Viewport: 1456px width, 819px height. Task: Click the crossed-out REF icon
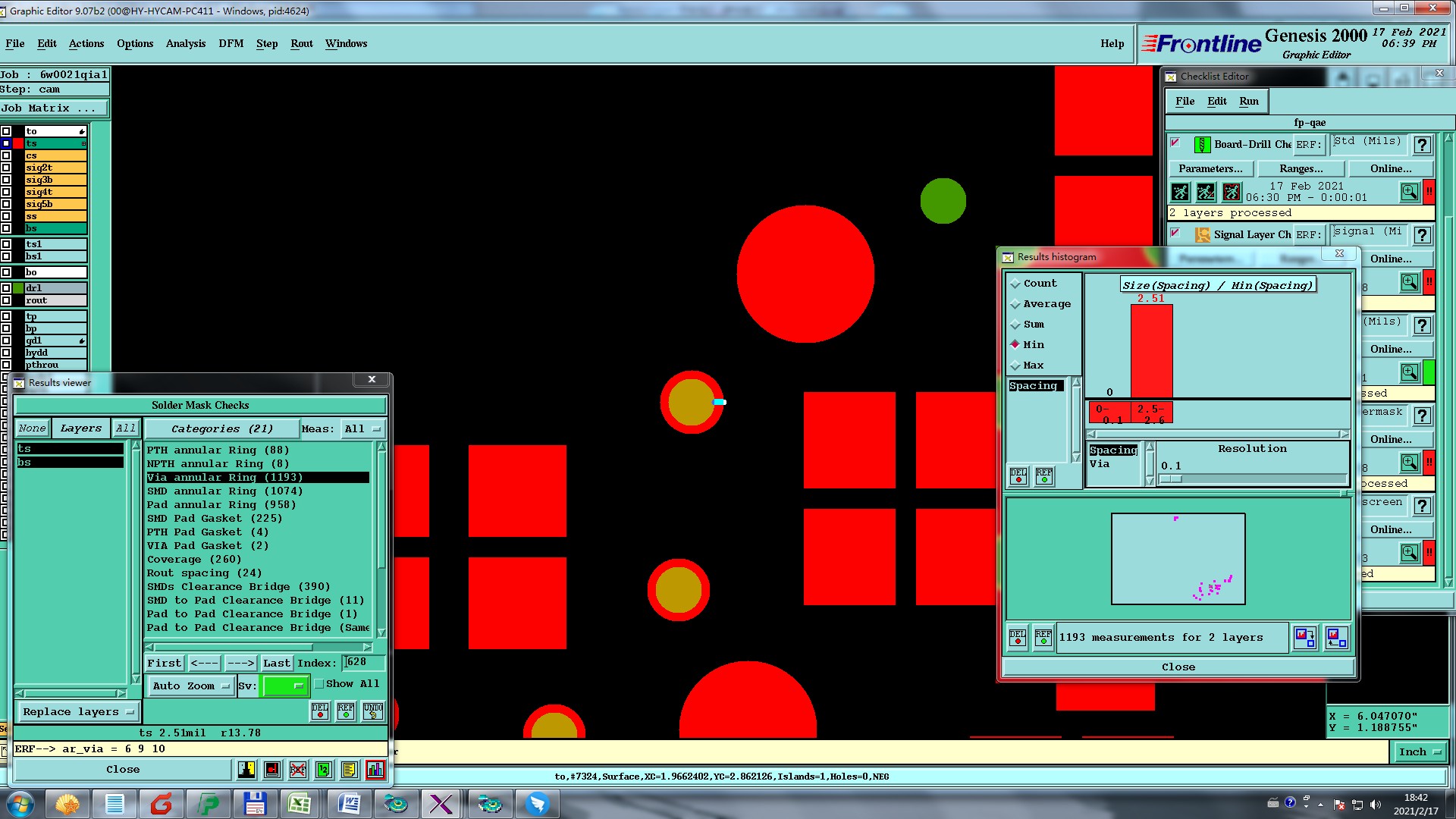[x=298, y=770]
